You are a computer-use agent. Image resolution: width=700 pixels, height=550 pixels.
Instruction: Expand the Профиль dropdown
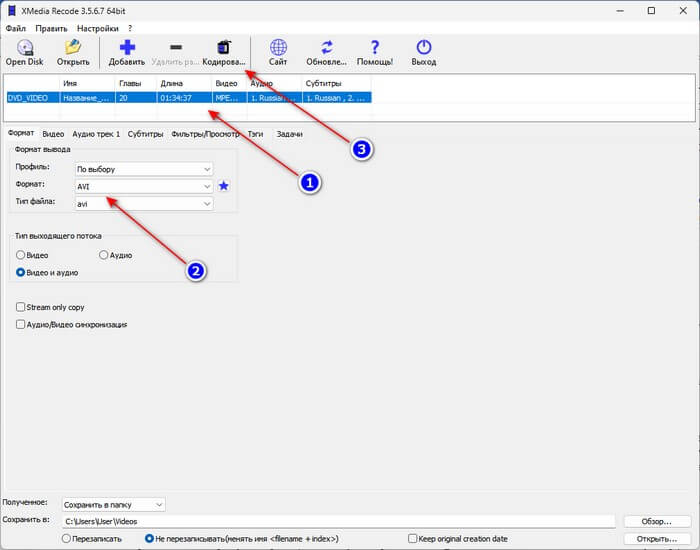point(144,169)
